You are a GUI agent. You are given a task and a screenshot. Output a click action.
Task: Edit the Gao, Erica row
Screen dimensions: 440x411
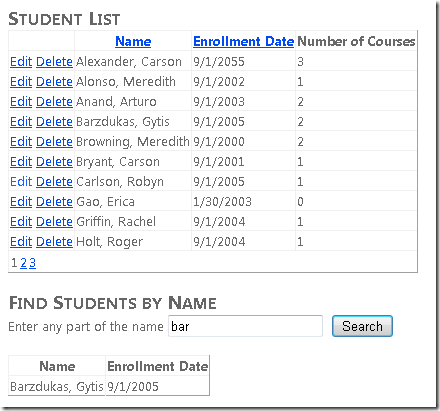[21, 202]
